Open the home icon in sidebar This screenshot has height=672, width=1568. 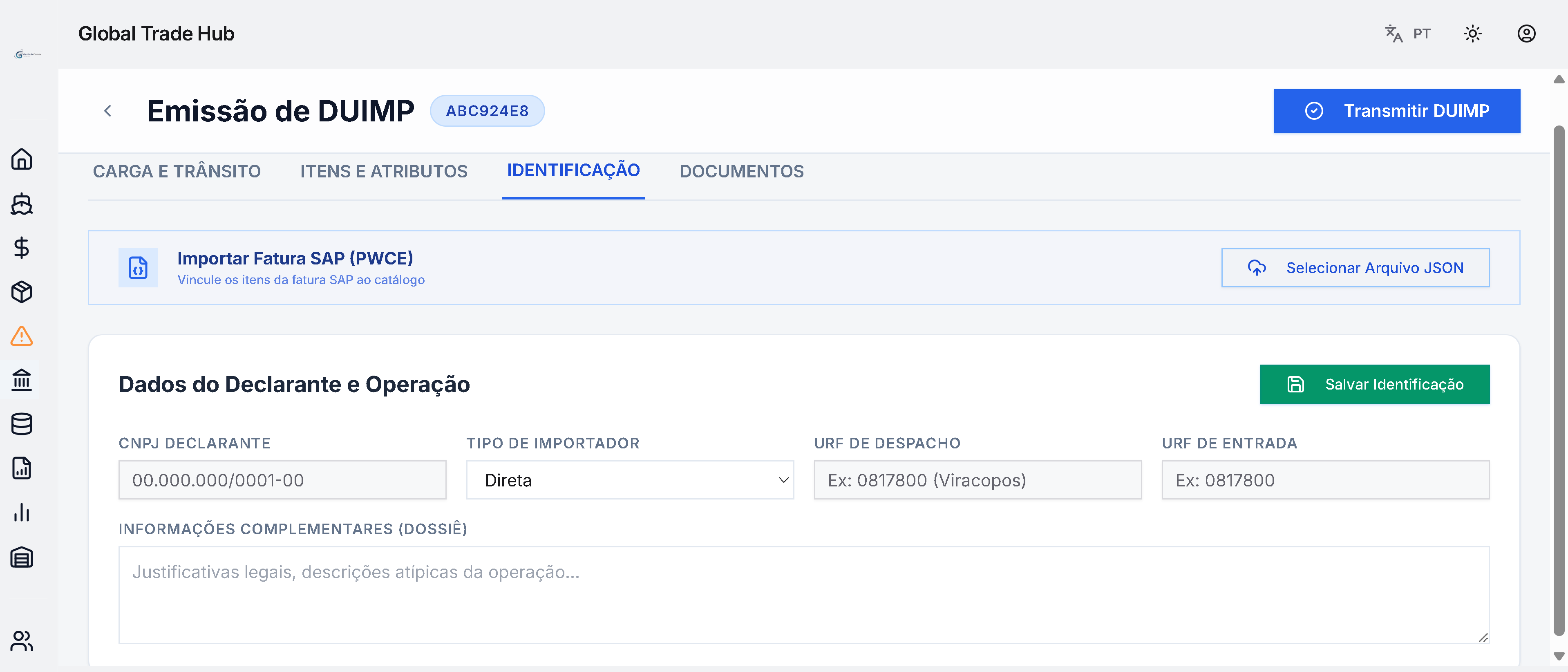[22, 159]
